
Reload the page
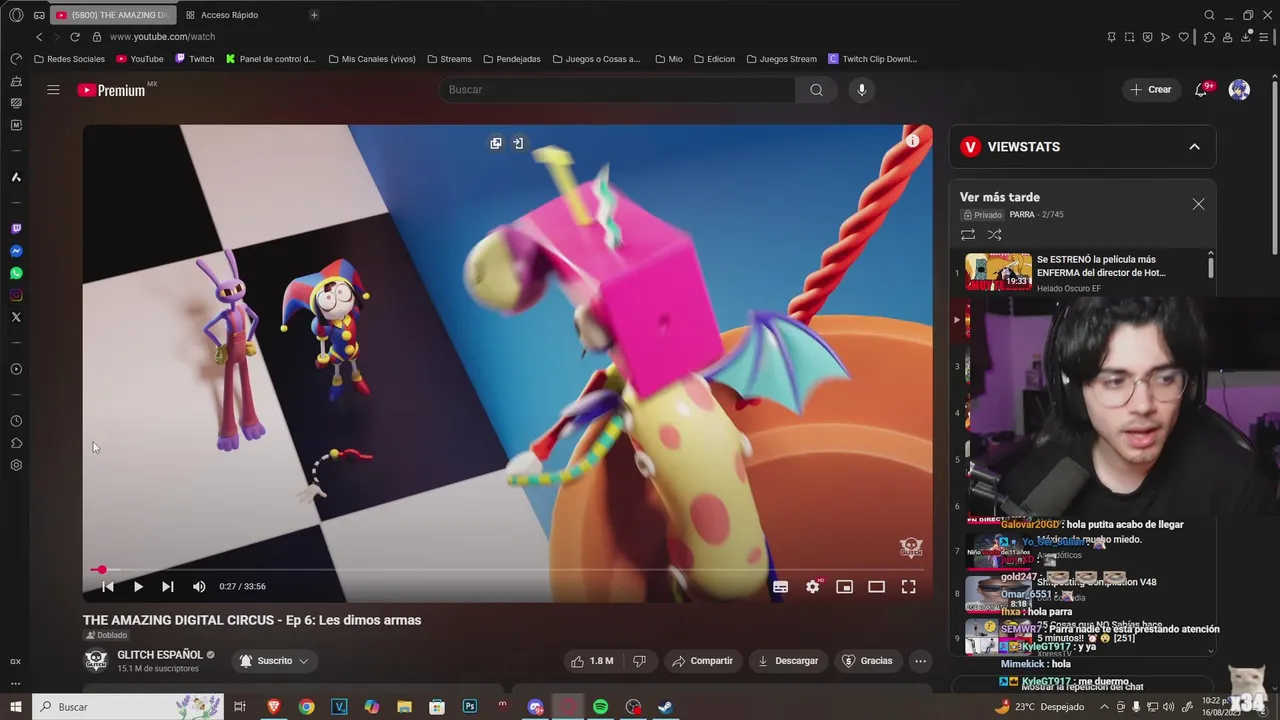pyautogui.click(x=74, y=37)
